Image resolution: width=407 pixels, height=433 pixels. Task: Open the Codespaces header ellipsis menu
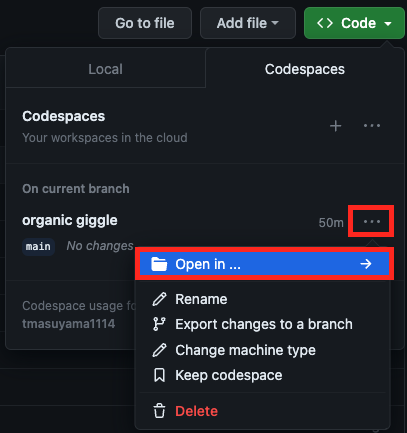coord(372,126)
